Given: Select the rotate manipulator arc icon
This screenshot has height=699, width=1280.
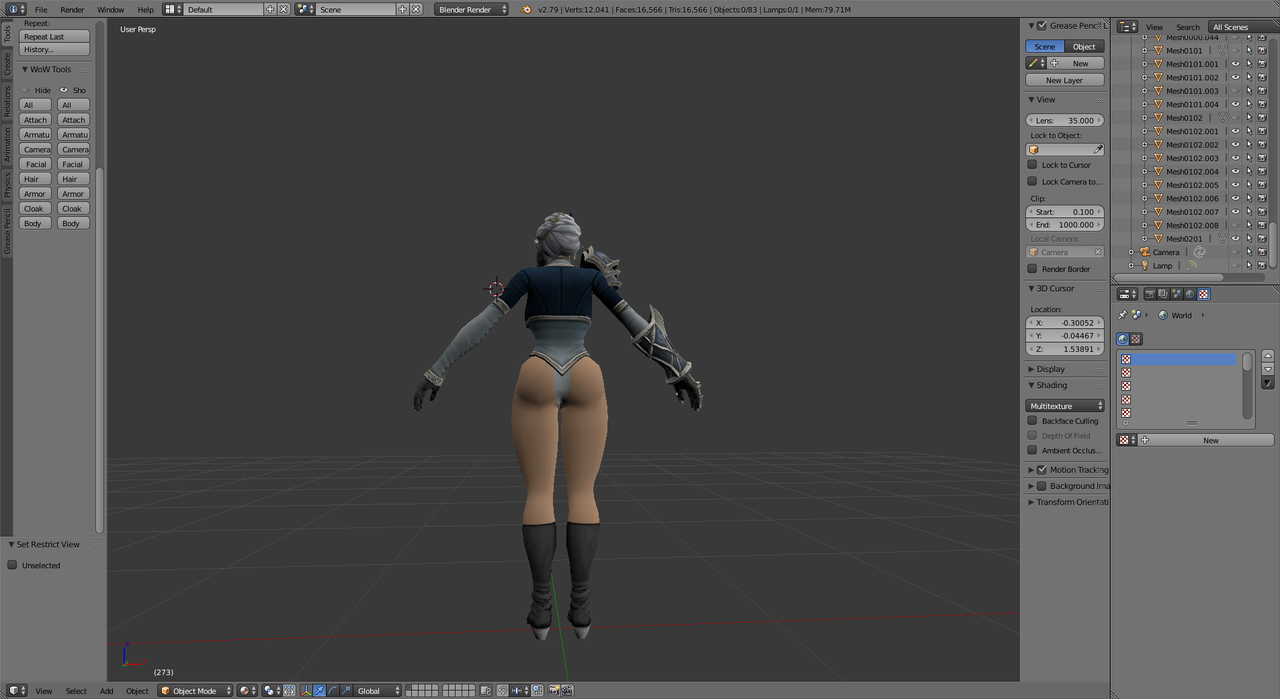Looking at the screenshot, I should tap(332, 691).
